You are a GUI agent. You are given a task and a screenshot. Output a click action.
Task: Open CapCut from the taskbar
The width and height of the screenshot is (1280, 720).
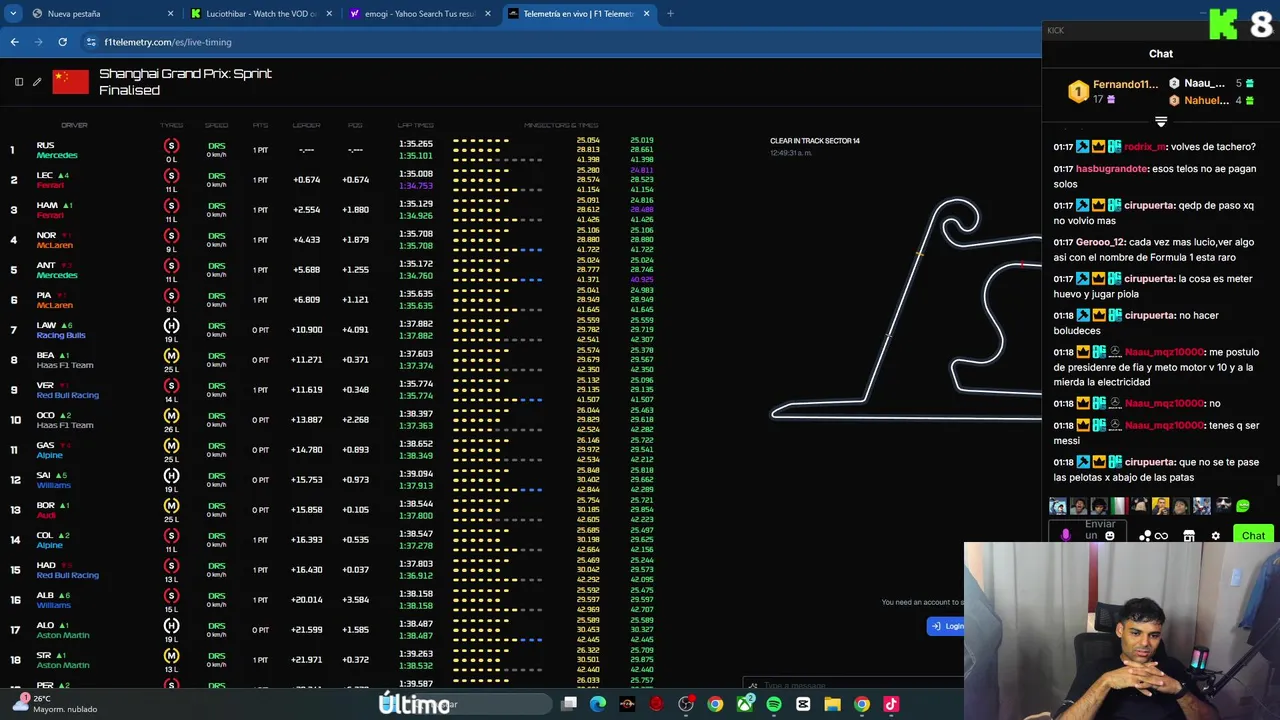803,704
